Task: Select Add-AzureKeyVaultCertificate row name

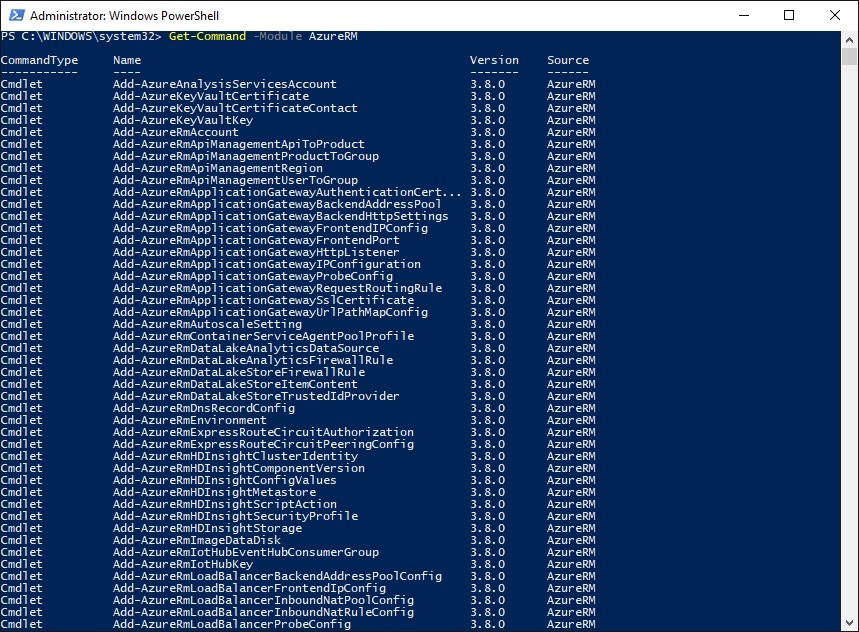Action: coord(211,96)
